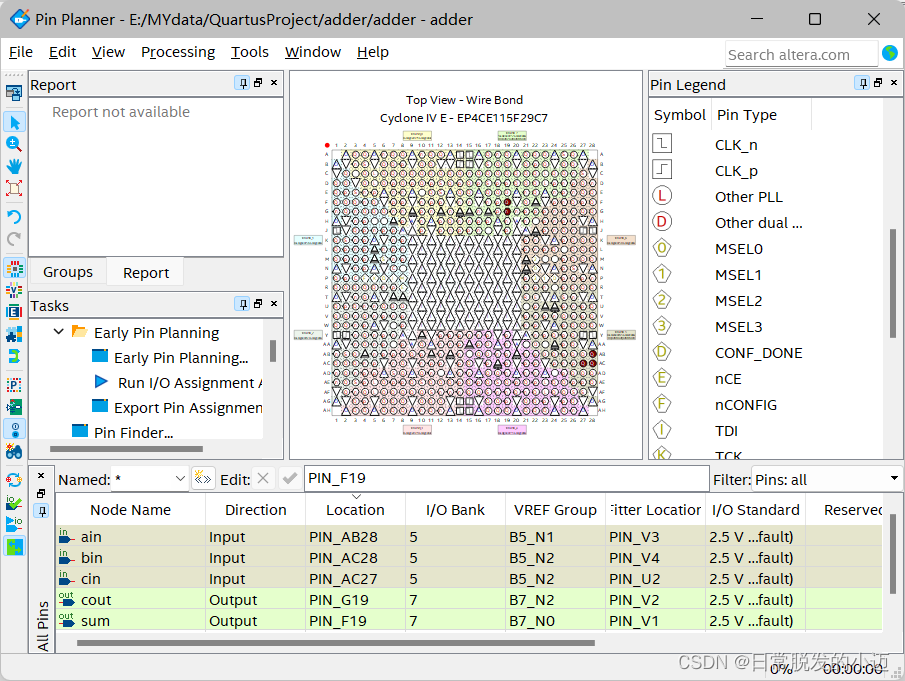The width and height of the screenshot is (905, 681).
Task: Toggle the All Pins panel pin
Action: pos(41,511)
